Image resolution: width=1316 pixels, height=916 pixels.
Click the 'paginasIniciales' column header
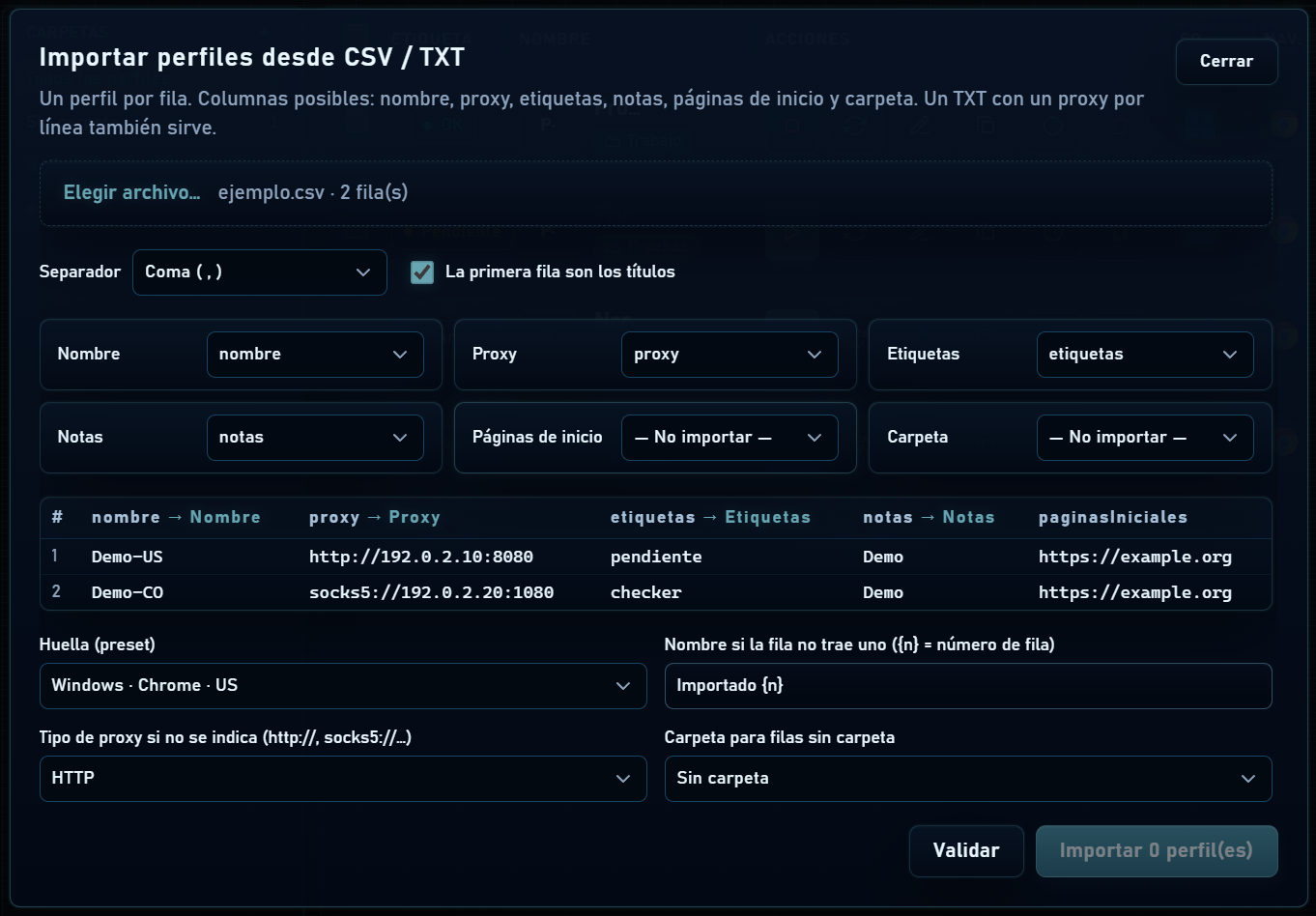(x=1113, y=517)
